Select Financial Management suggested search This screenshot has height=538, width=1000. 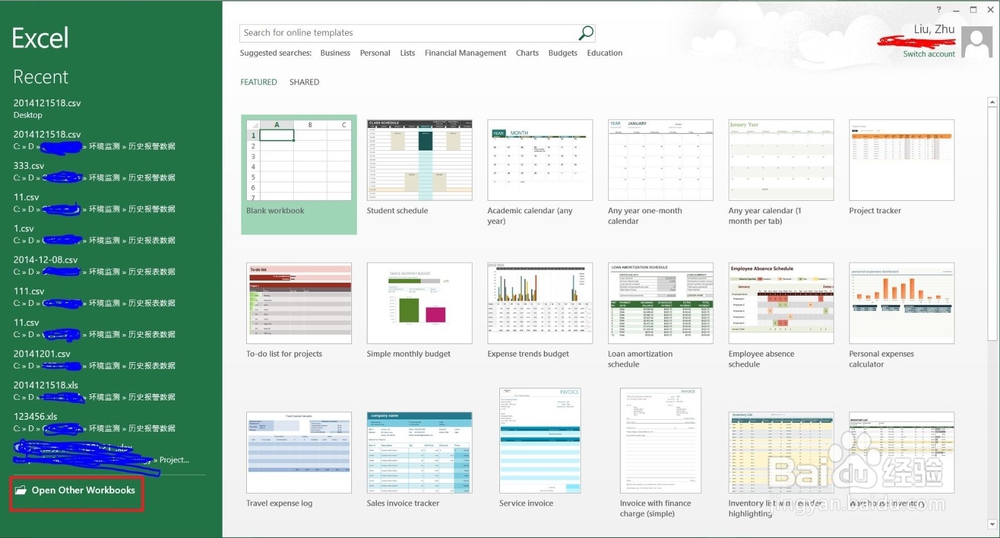point(466,53)
